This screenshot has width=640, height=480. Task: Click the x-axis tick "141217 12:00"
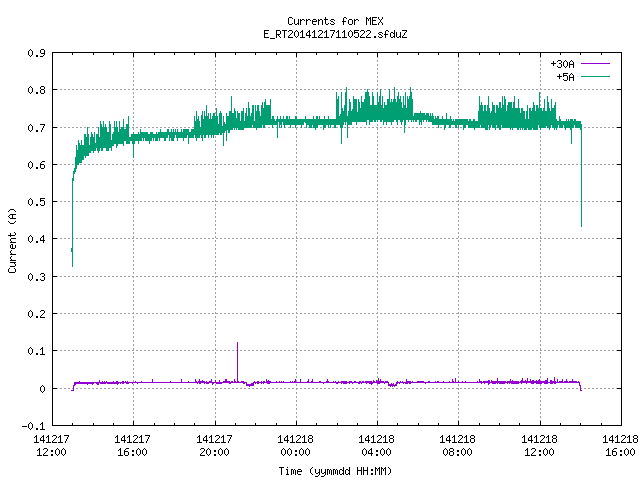[x=51, y=445]
